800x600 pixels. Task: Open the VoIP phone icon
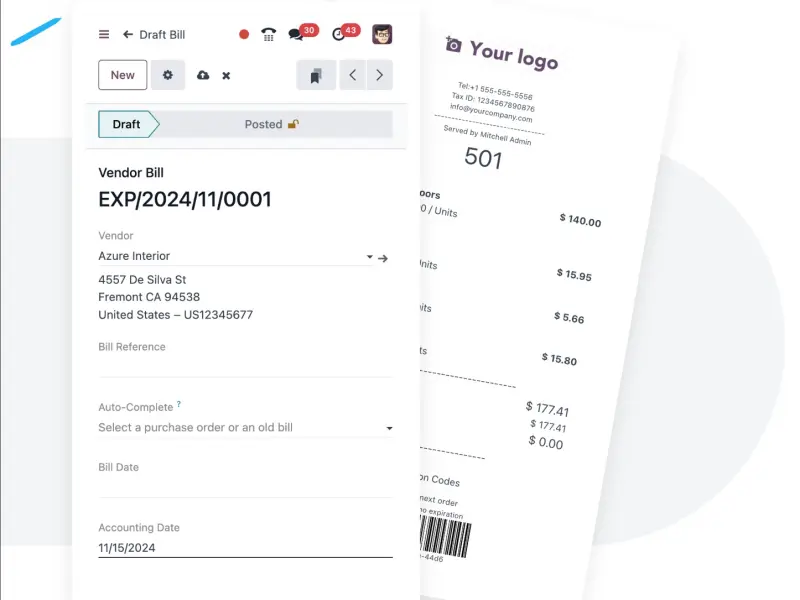pos(268,34)
